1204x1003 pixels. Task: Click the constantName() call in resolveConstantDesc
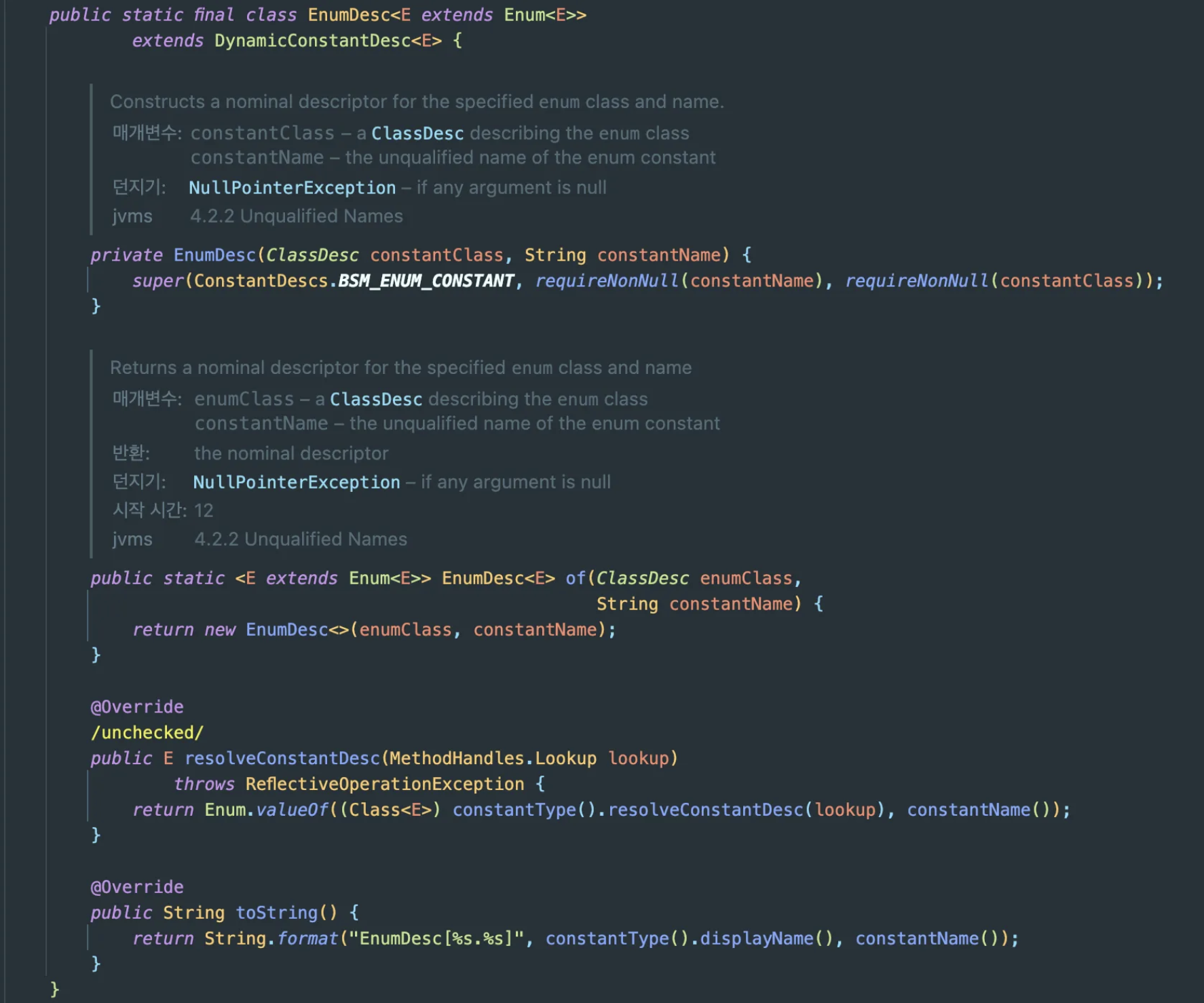click(984, 809)
